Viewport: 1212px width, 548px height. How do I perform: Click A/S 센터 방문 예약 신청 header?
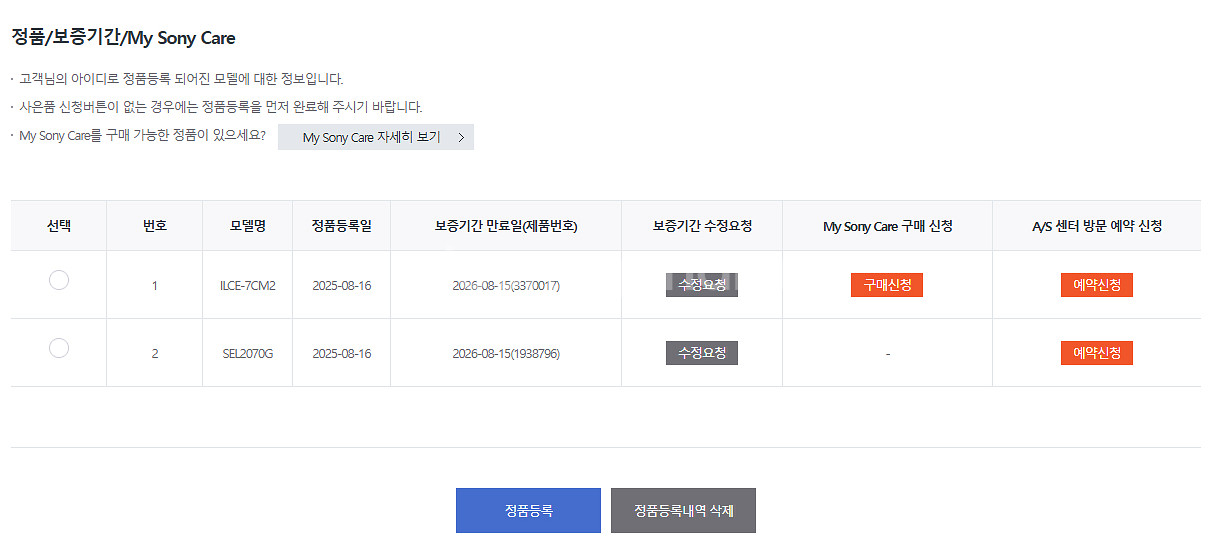tap(1097, 226)
